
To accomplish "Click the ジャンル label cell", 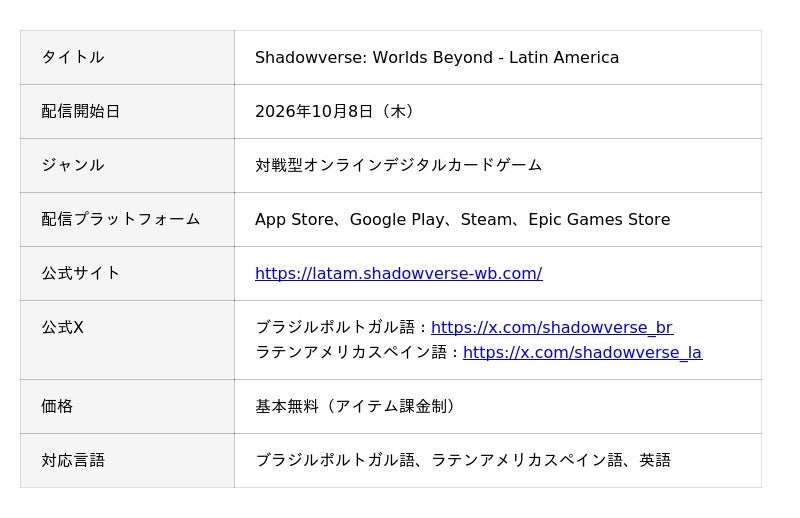I will tap(128, 166).
